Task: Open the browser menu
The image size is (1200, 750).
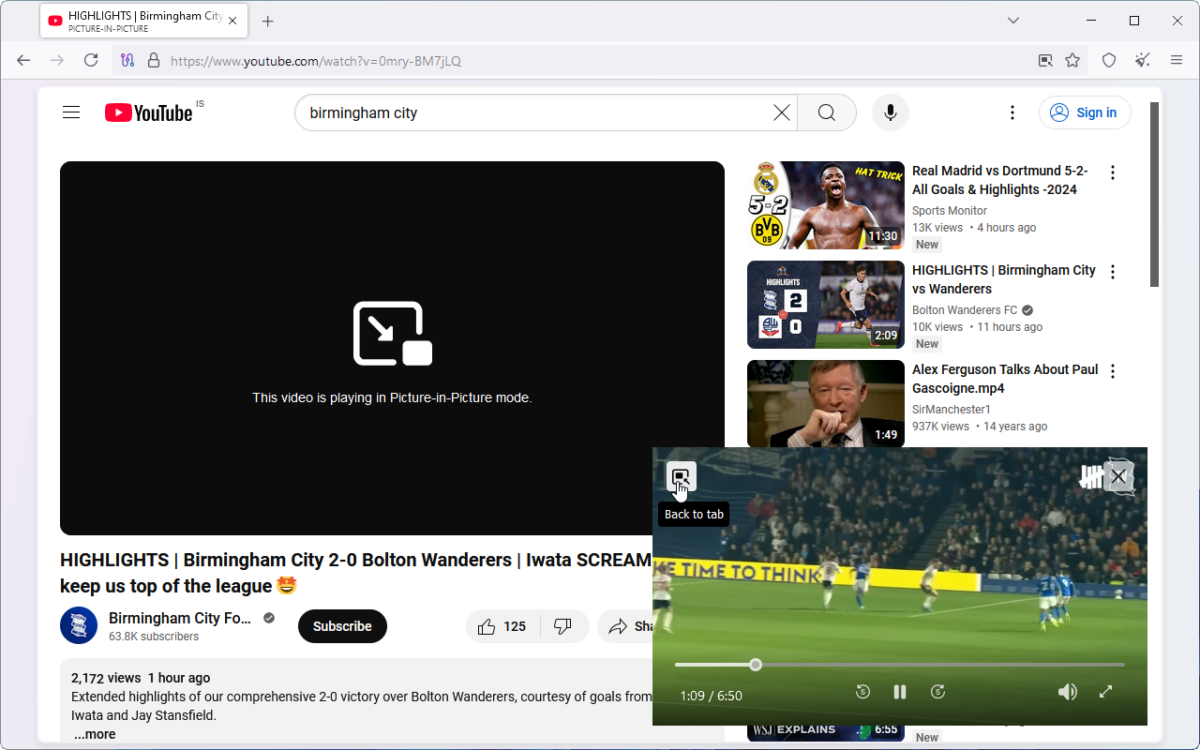Action: point(1176,60)
